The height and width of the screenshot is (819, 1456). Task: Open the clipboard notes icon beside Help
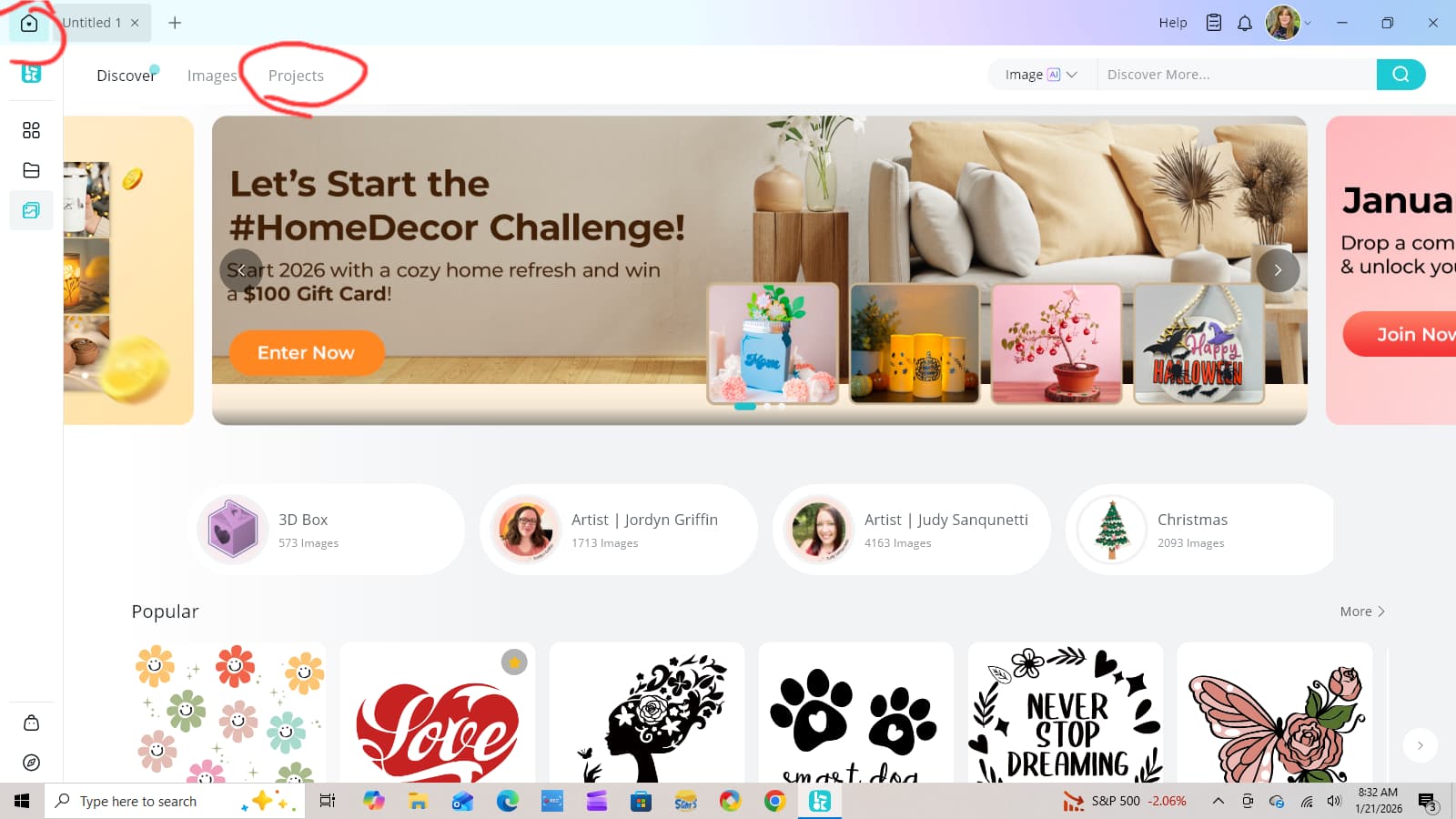[1214, 23]
